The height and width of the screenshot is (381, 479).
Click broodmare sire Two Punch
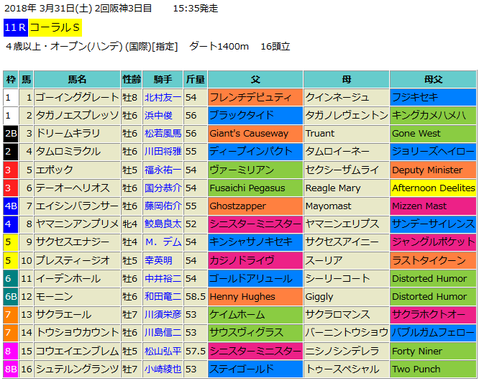click(x=433, y=369)
